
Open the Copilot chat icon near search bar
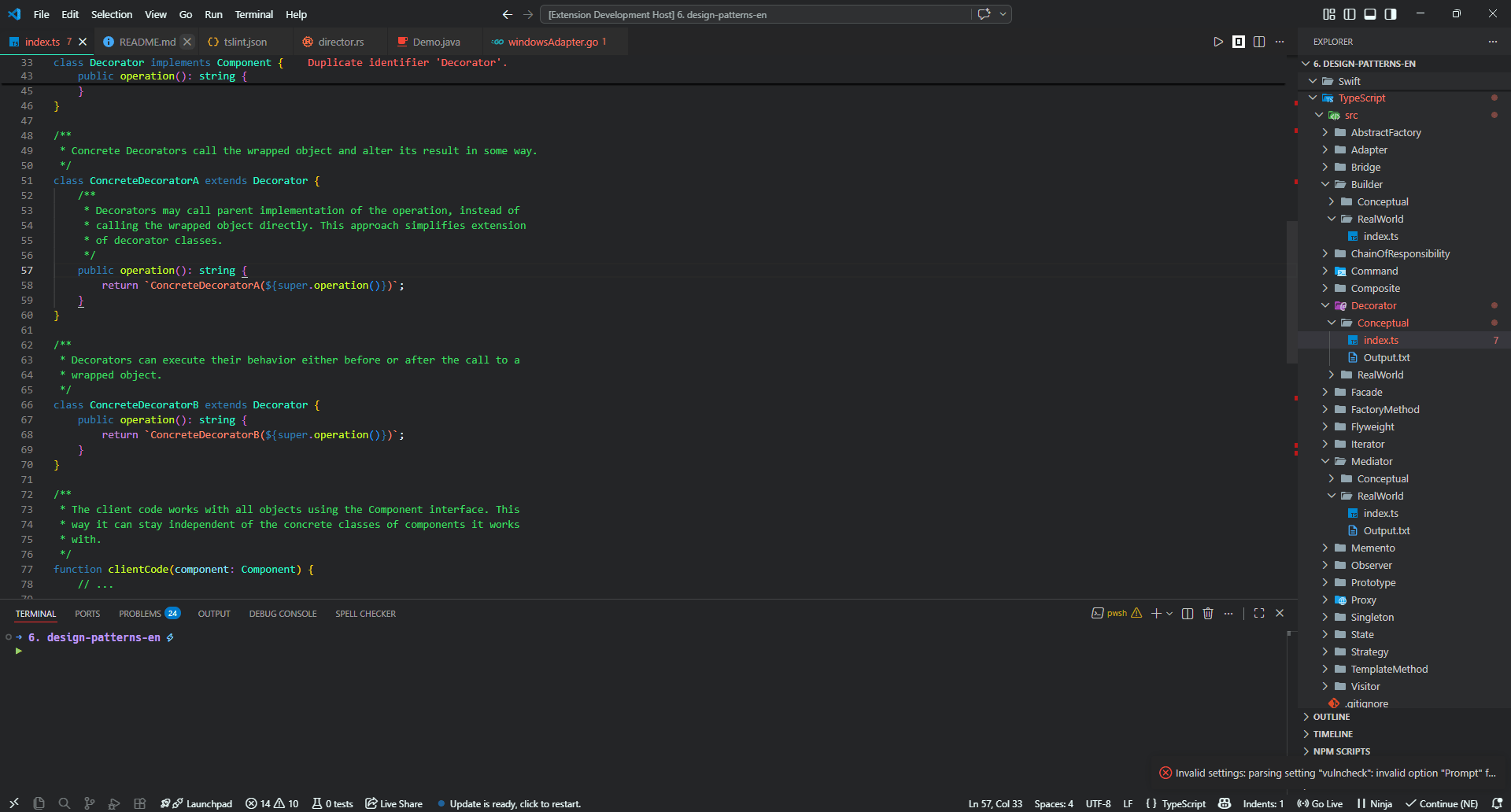point(984,14)
